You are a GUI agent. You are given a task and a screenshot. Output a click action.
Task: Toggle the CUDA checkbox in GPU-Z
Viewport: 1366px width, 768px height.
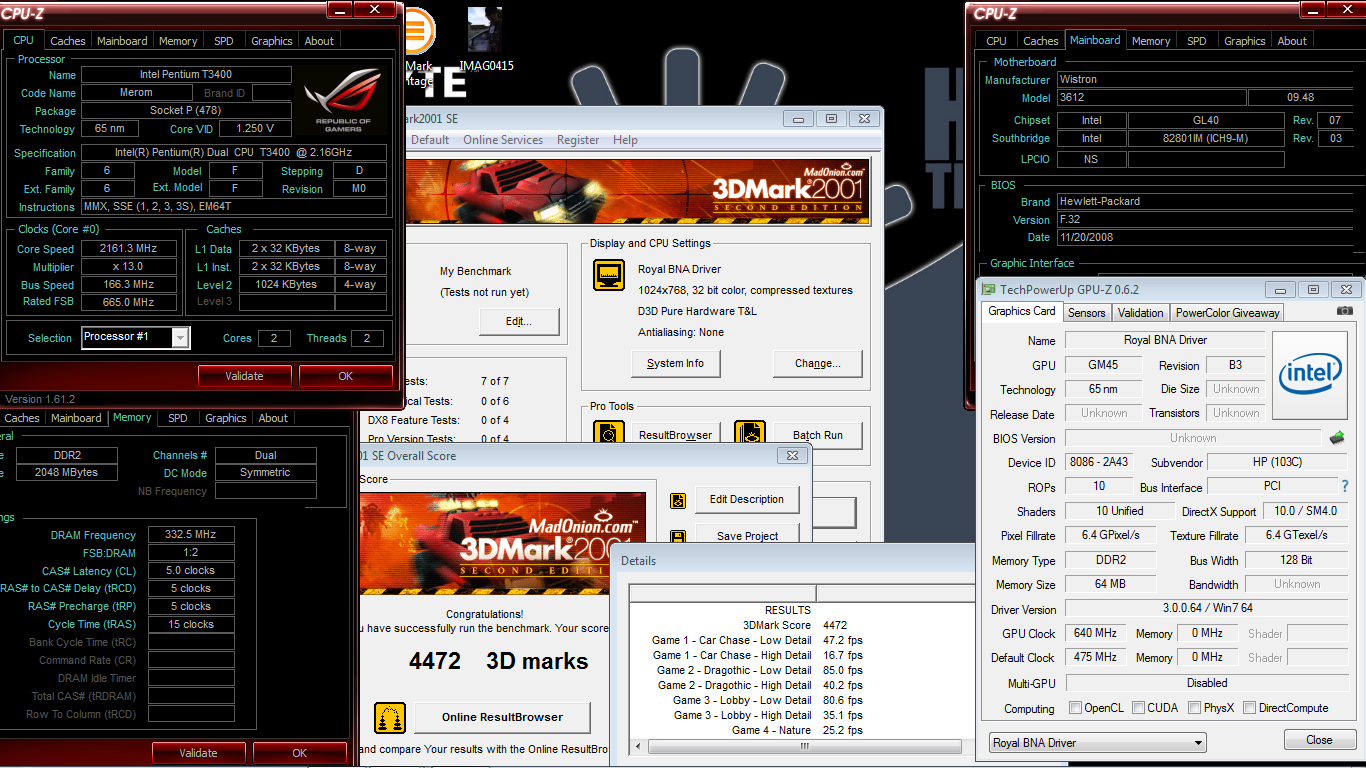click(1138, 708)
